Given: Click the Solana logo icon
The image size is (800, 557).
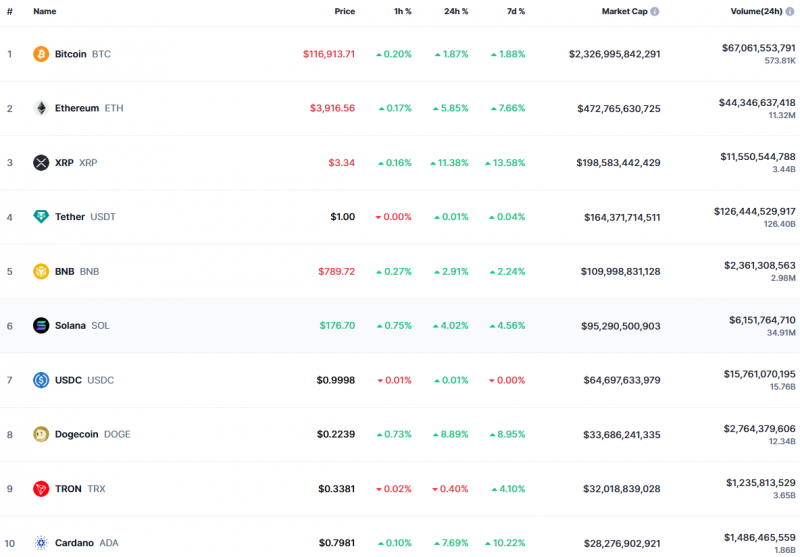Looking at the screenshot, I should tap(41, 325).
